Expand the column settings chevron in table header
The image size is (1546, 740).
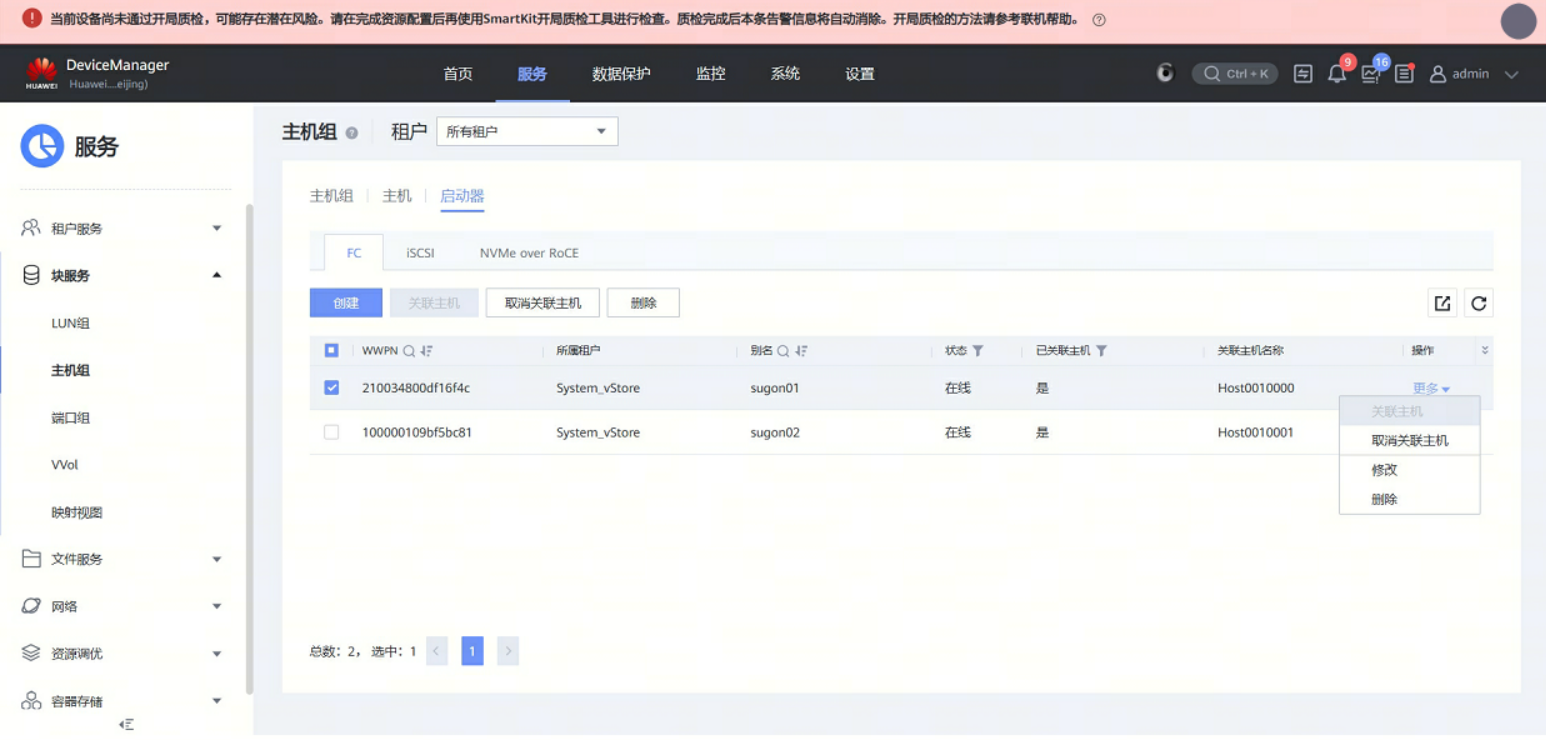pos(1485,351)
